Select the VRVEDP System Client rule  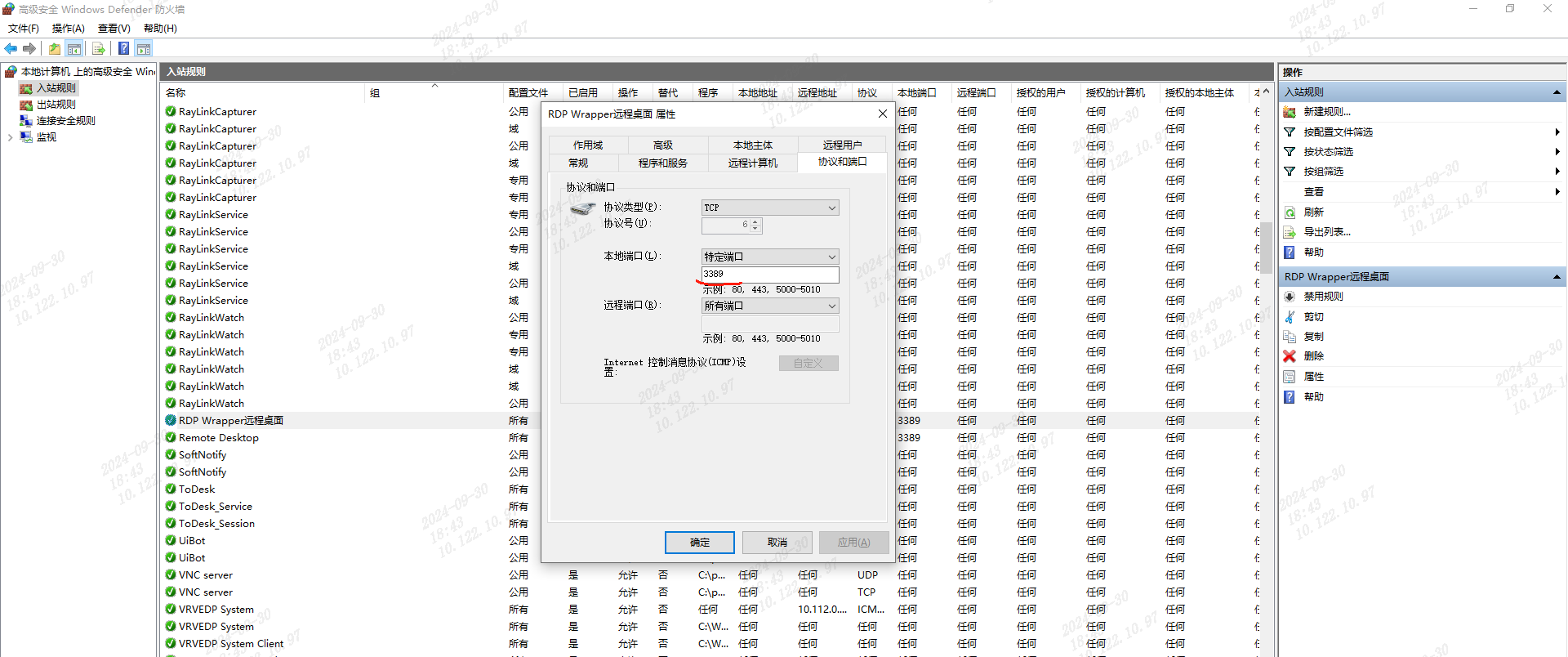(231, 644)
